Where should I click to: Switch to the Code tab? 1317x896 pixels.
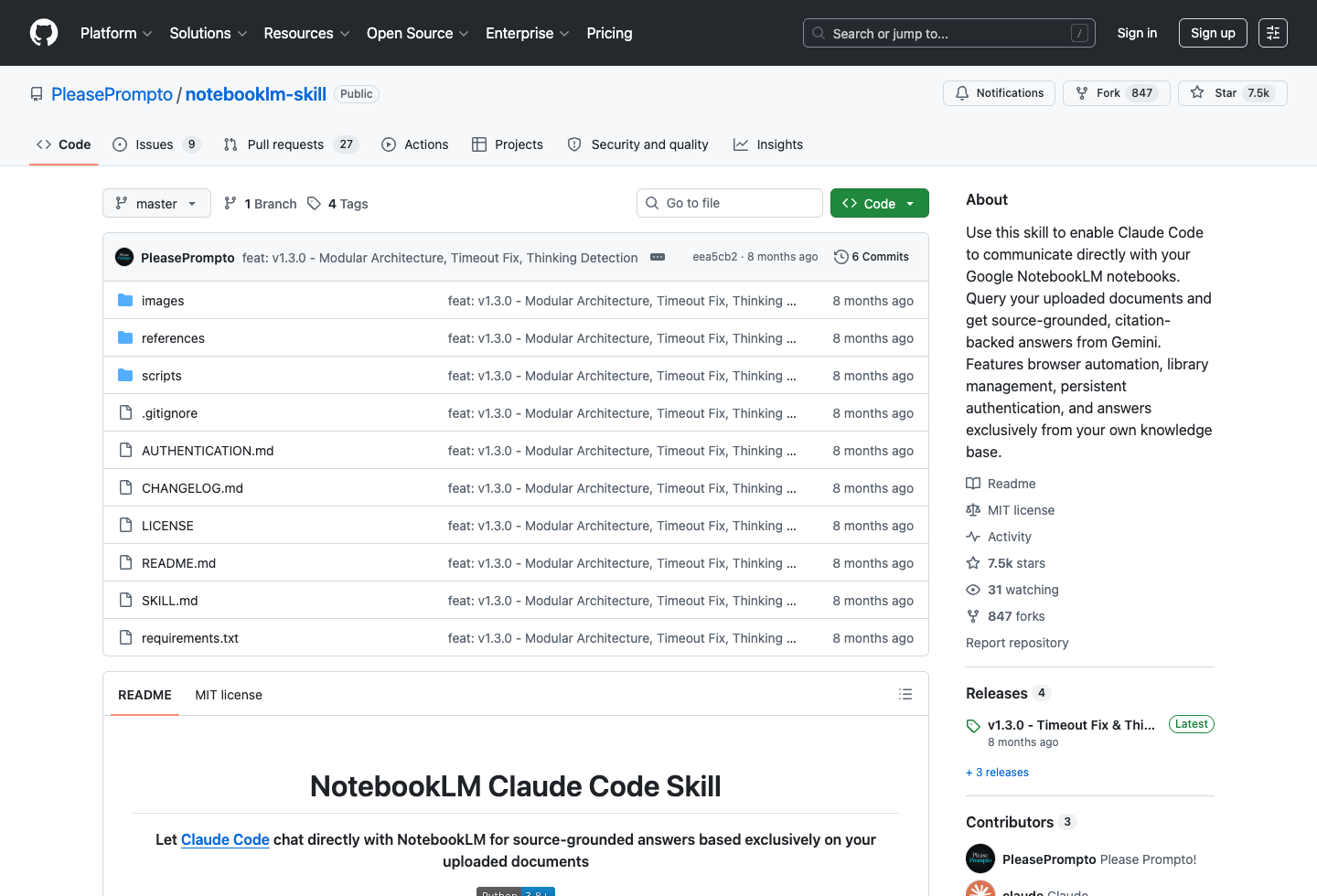pyautogui.click(x=64, y=144)
